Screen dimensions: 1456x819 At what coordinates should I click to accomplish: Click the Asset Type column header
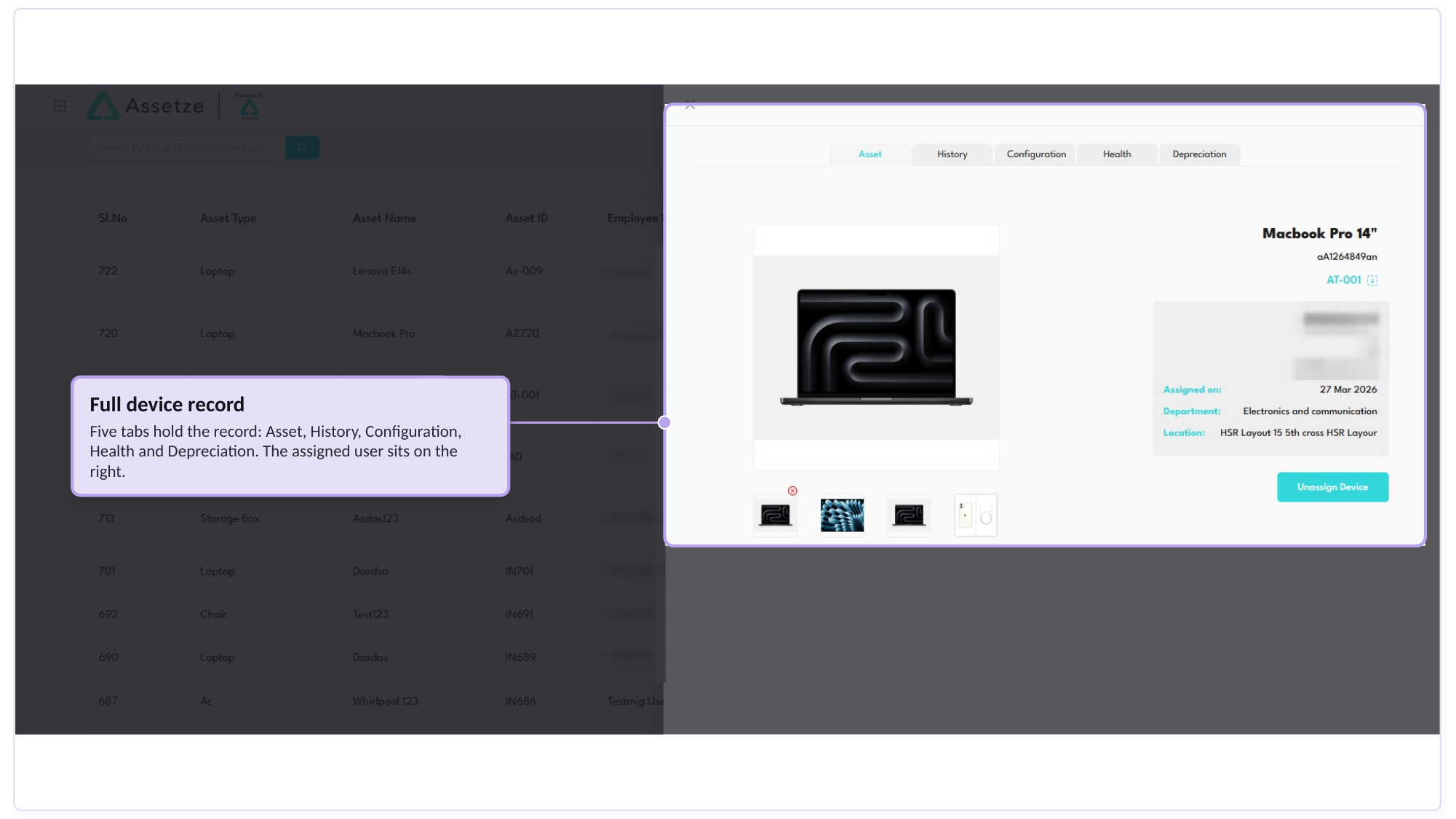pos(228,218)
